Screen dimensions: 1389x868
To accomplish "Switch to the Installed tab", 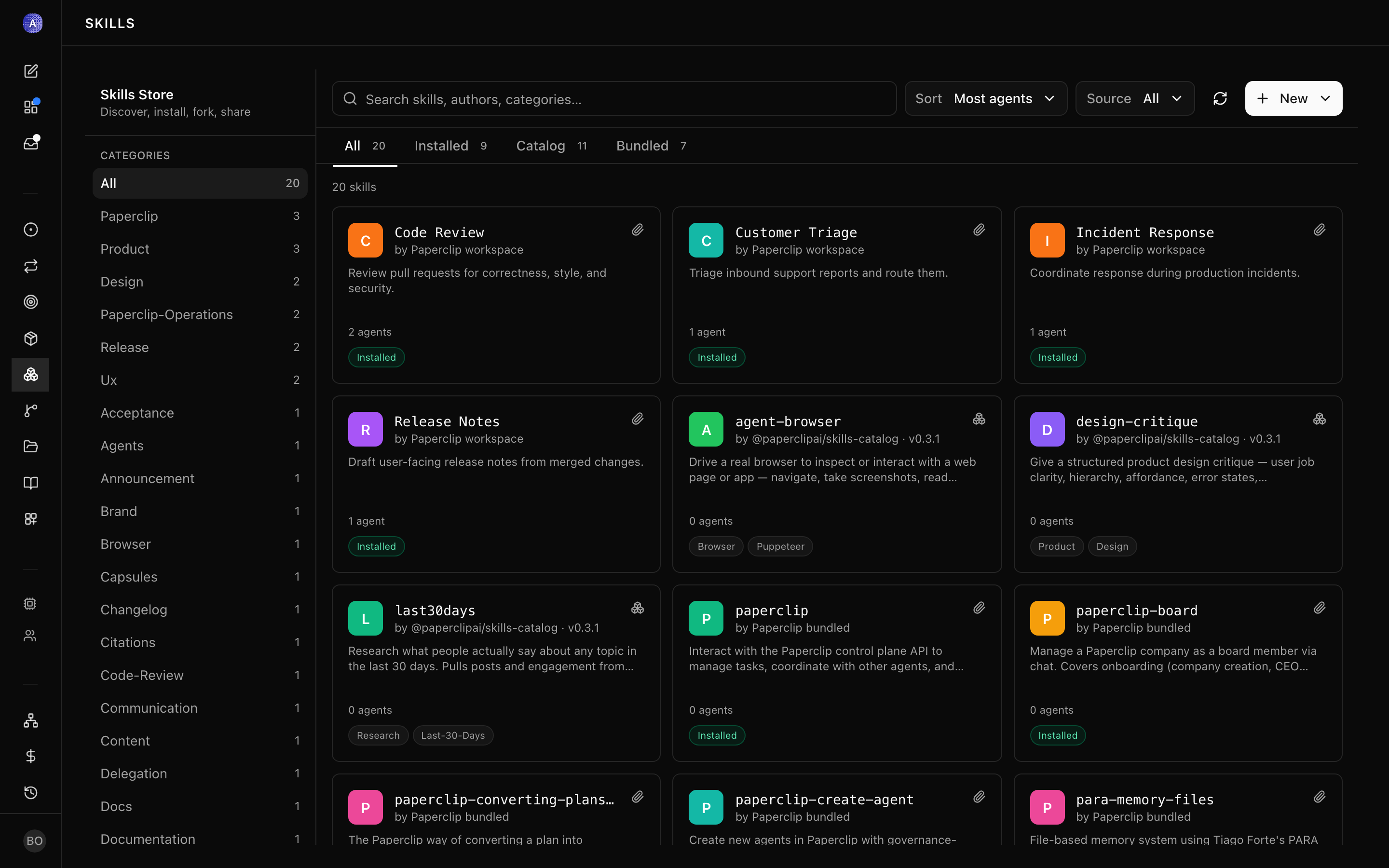I will (x=450, y=146).
